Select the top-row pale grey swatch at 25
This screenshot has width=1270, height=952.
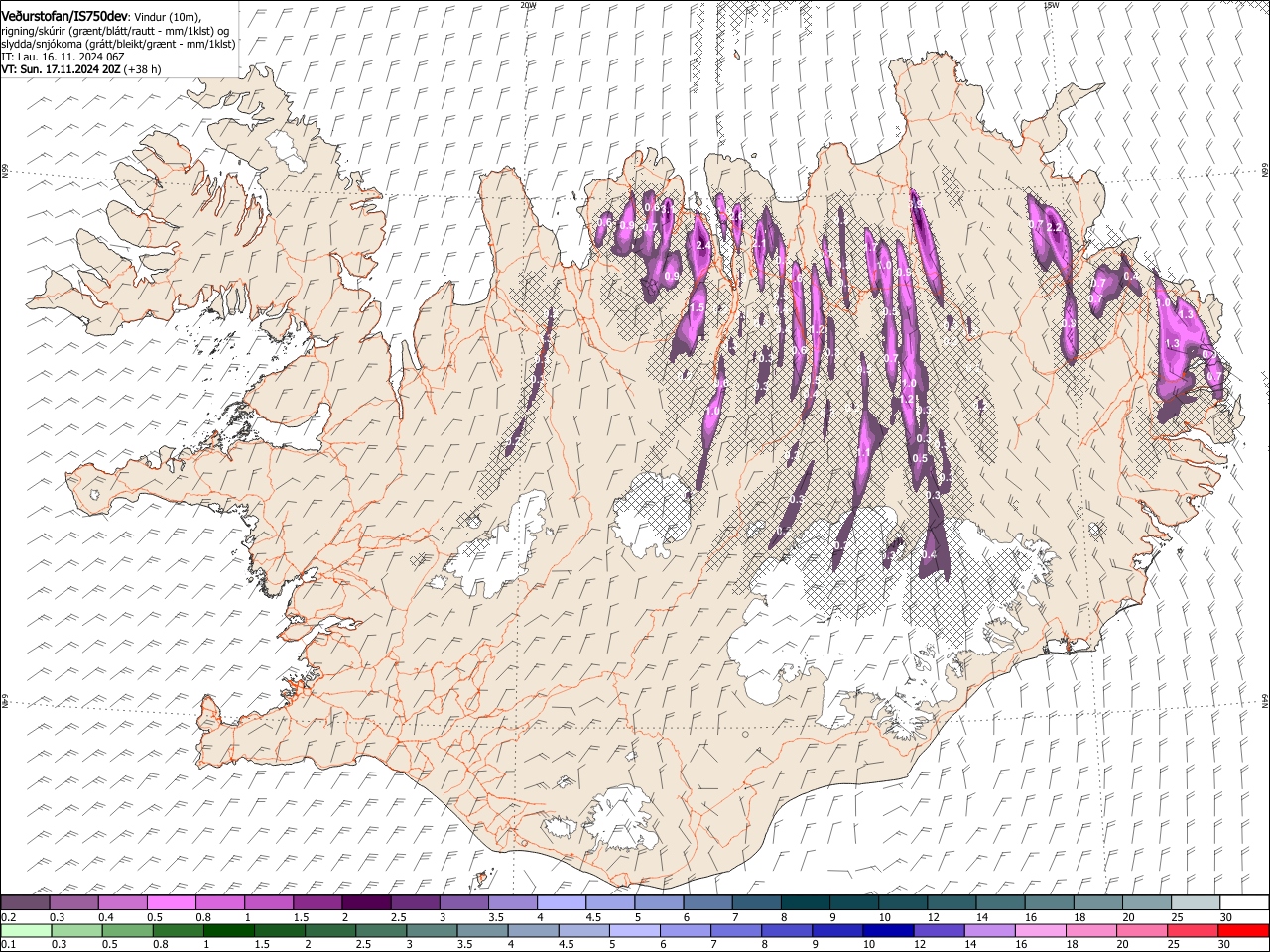pos(1194,902)
